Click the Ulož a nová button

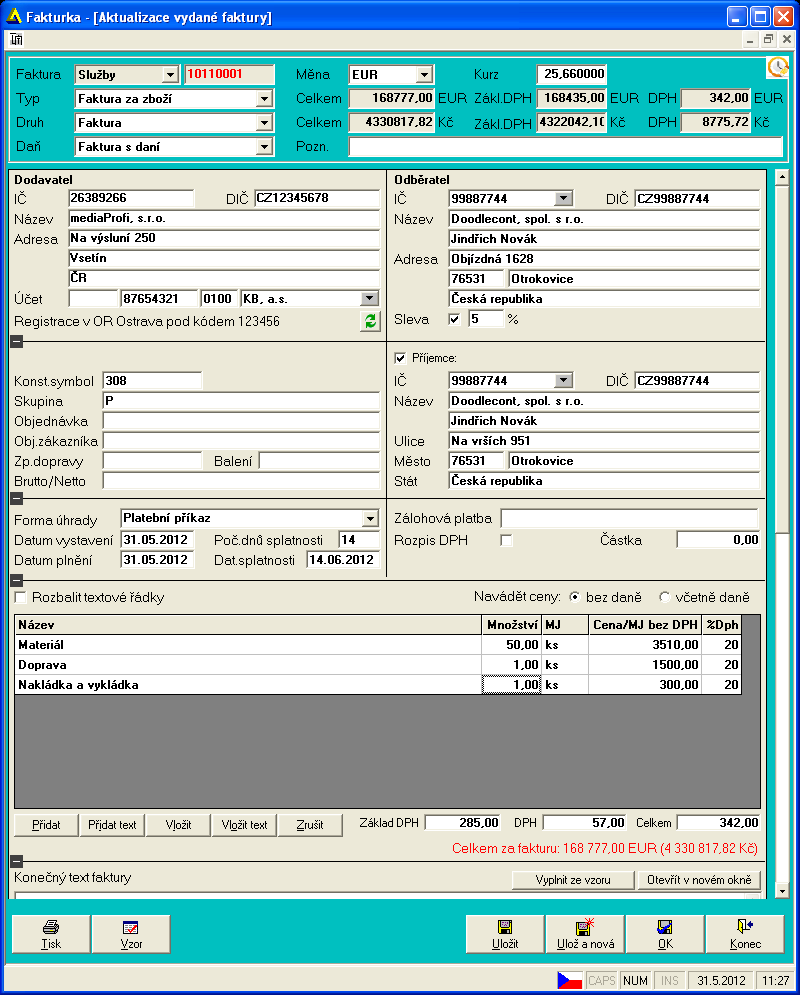click(x=584, y=934)
